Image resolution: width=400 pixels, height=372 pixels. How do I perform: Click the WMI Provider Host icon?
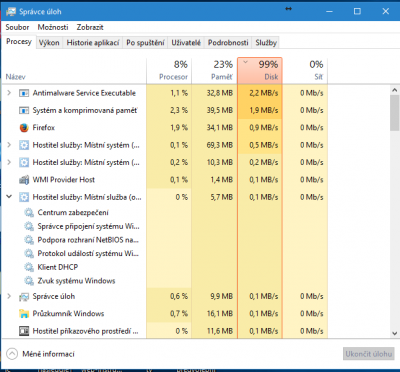[x=24, y=180]
